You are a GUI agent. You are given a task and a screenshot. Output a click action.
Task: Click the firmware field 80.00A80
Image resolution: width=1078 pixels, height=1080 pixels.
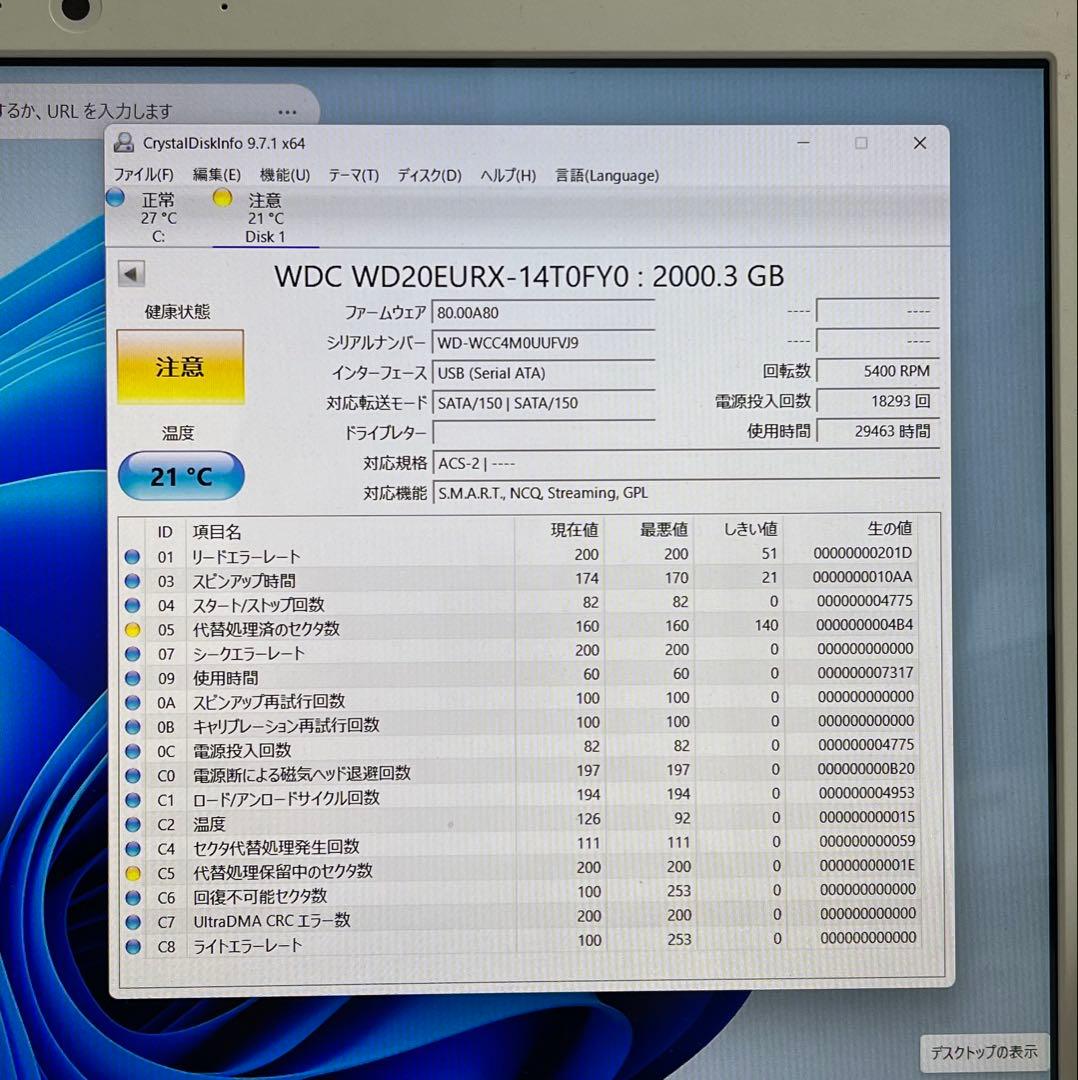[543, 313]
